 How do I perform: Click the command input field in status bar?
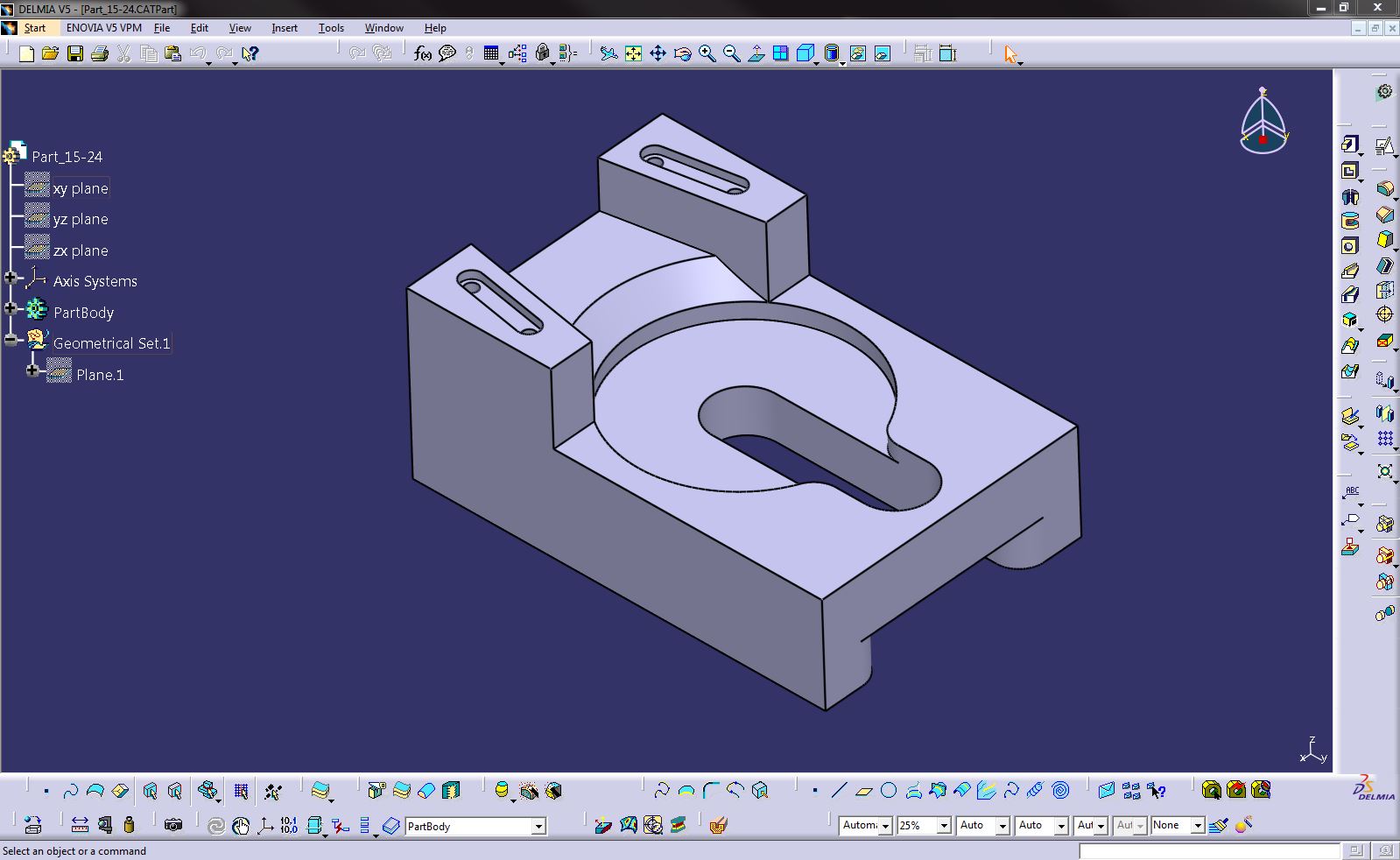(x=1209, y=851)
